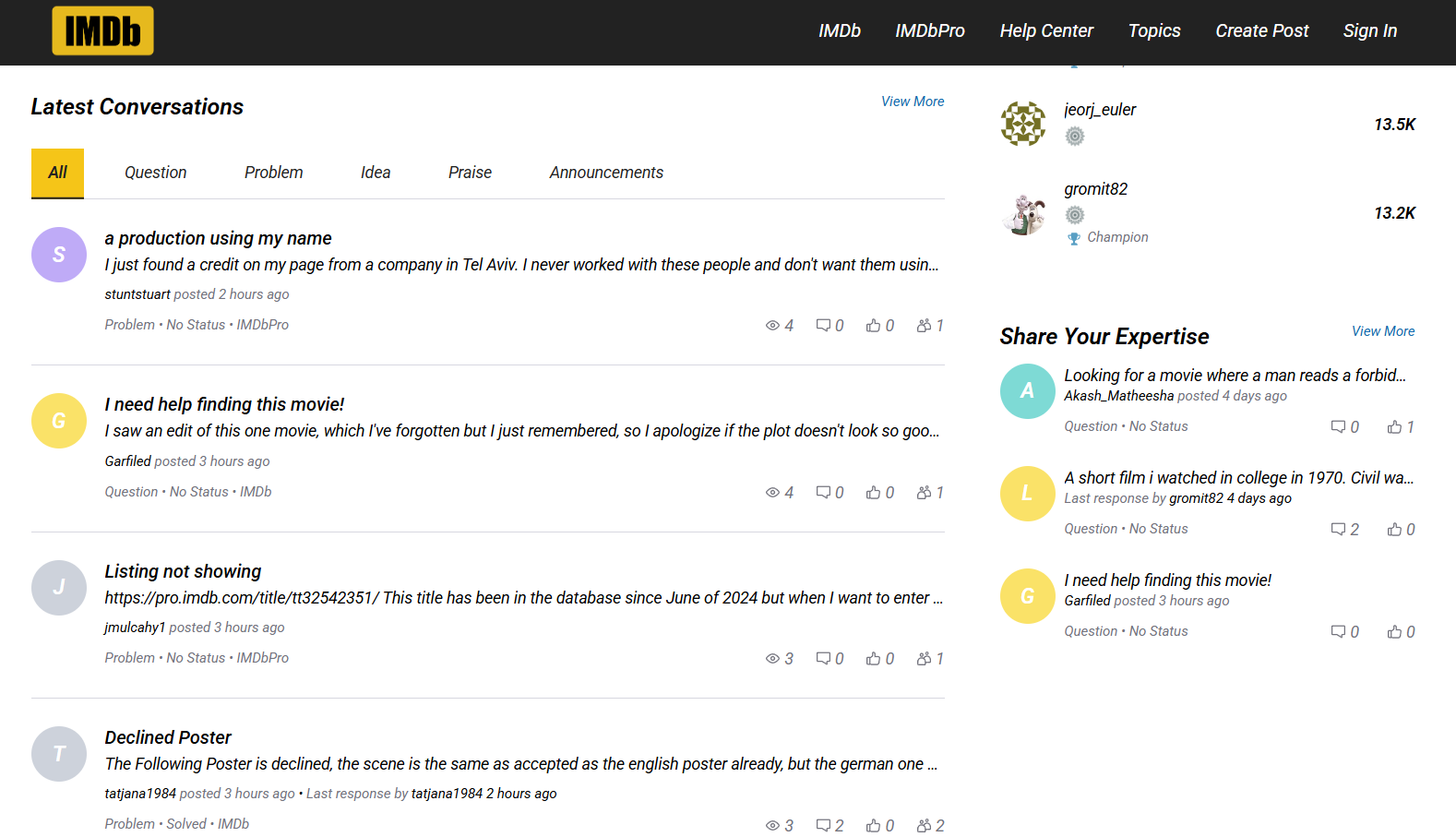Select the All conversations tab

click(x=57, y=173)
